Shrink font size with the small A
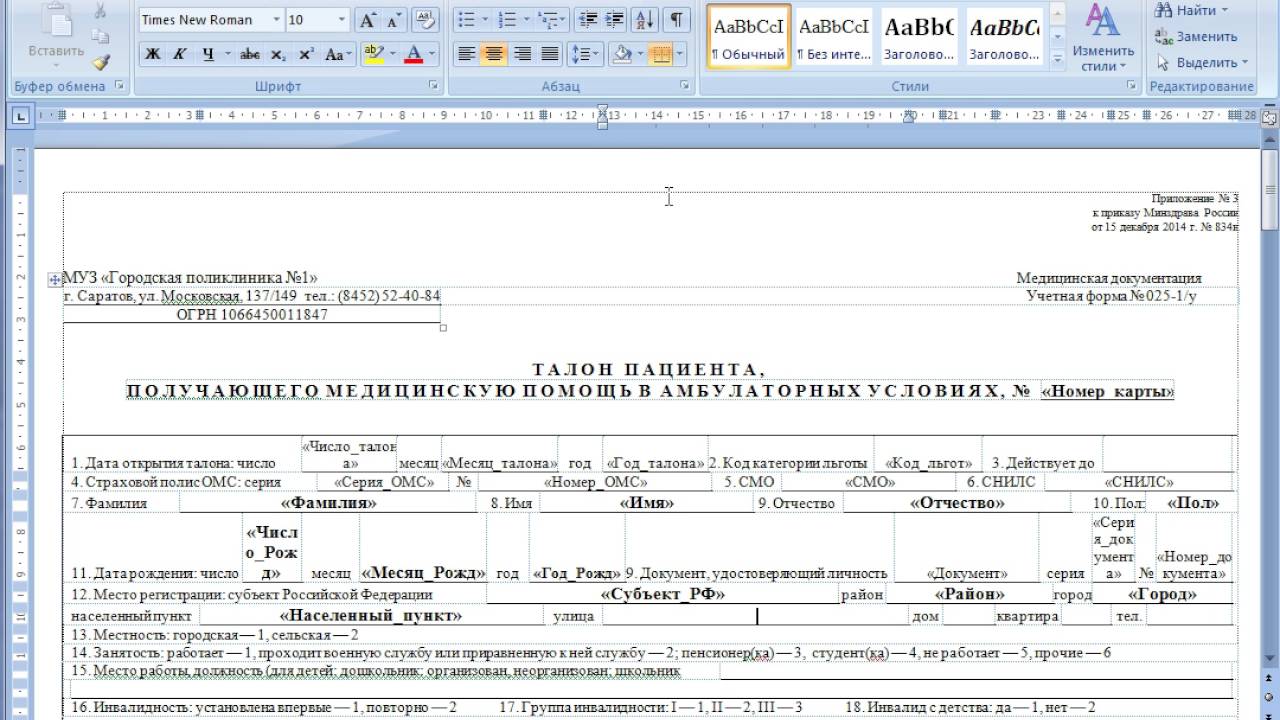This screenshot has height=720, width=1280. pyautogui.click(x=394, y=20)
